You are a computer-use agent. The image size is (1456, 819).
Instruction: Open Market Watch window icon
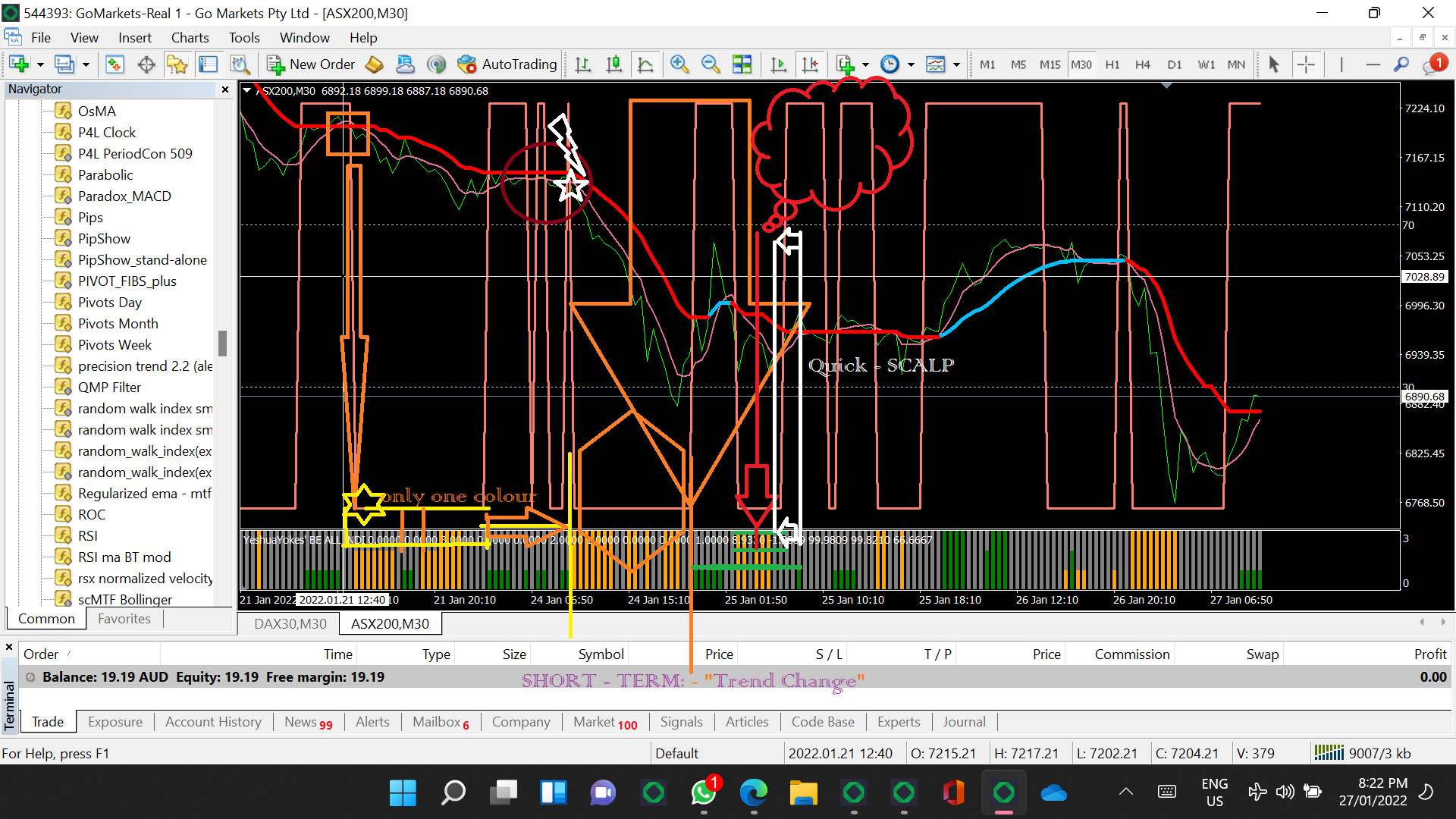click(115, 64)
